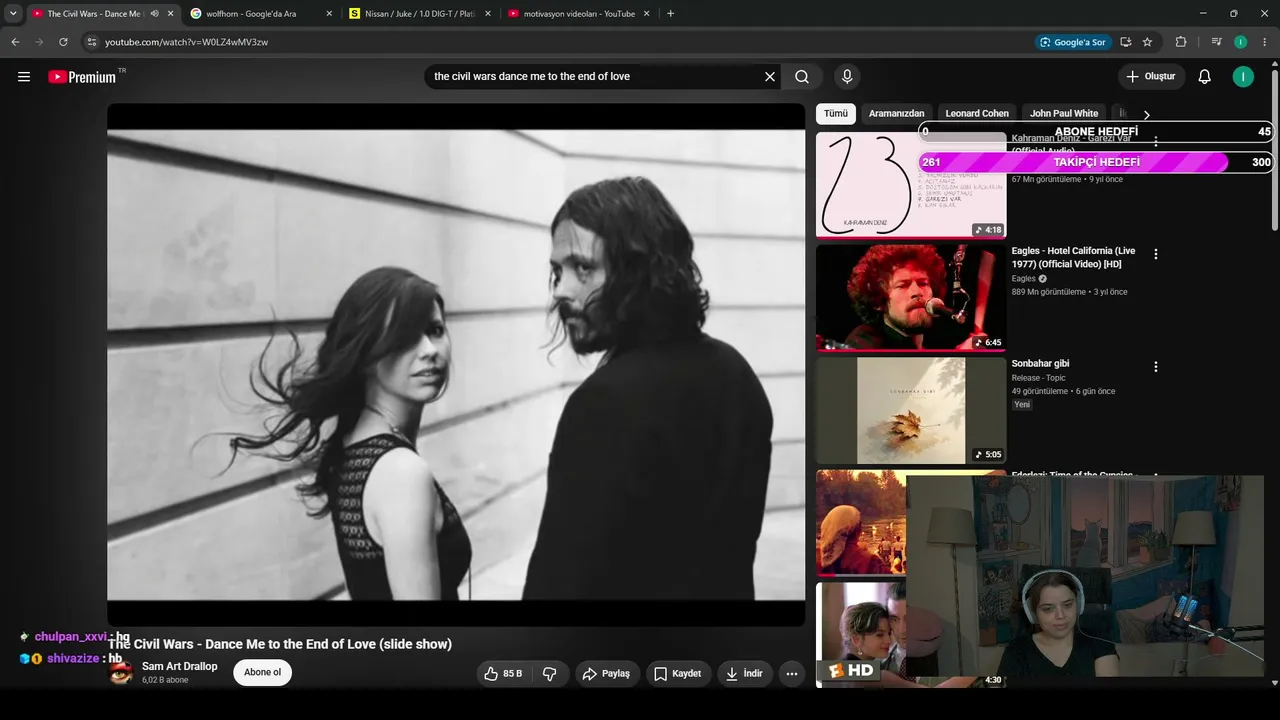Open the notifications bell
Image resolution: width=1280 pixels, height=720 pixels.
pos(1205,77)
